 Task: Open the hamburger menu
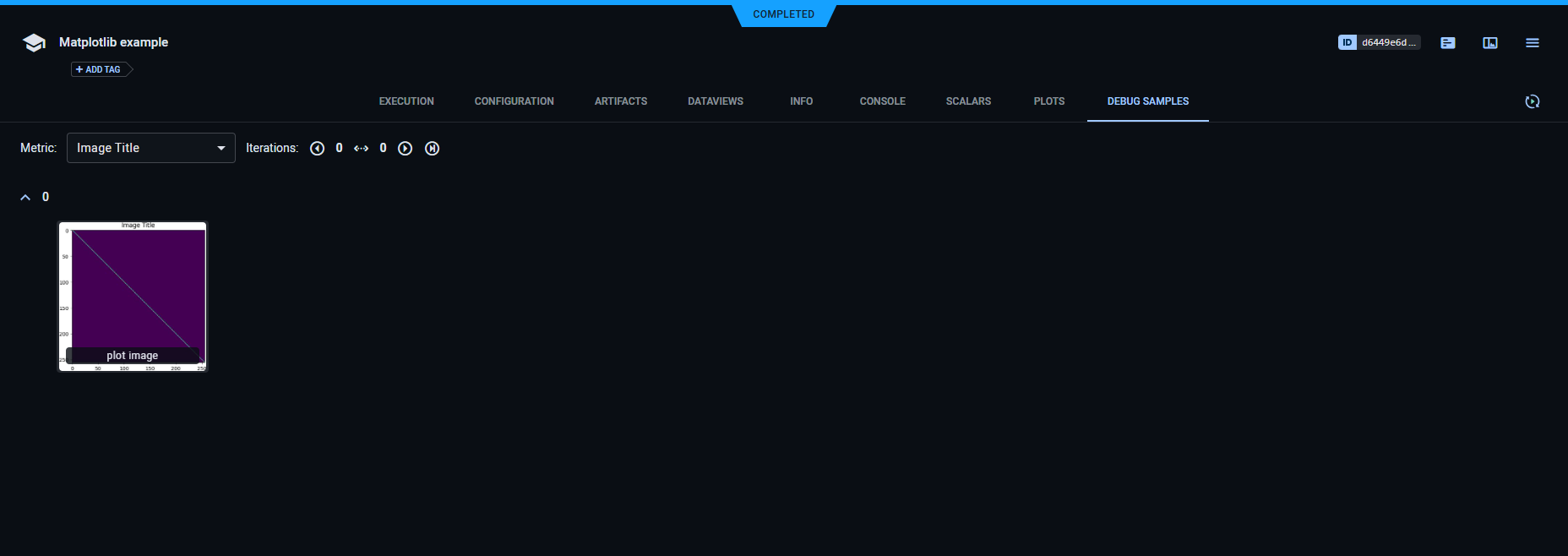click(x=1533, y=42)
